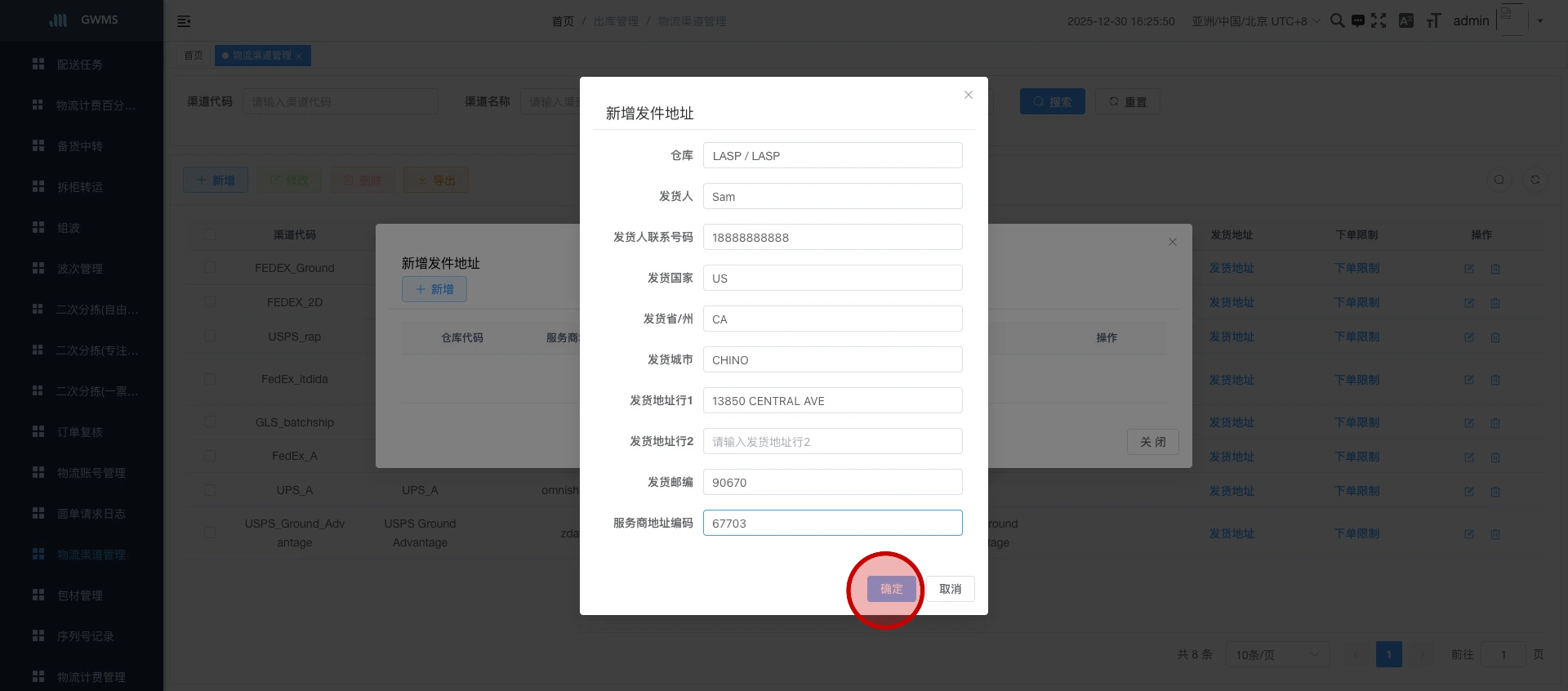Open 订单复核 sidebar menu
Viewport: 1568px width, 691px height.
[82, 431]
